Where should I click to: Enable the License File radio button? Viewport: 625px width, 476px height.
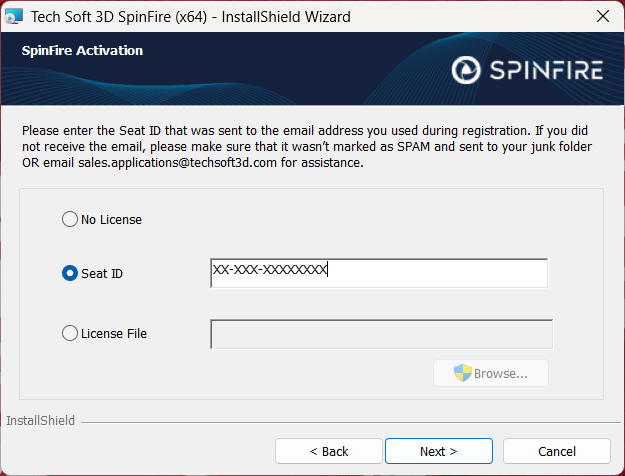pos(70,333)
